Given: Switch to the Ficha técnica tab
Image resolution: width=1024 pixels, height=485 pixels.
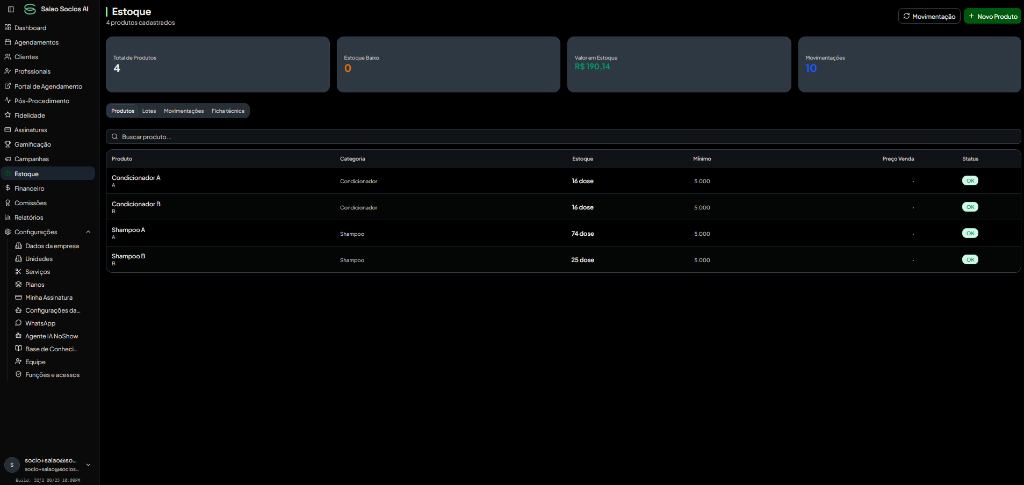Looking at the screenshot, I should click(x=228, y=111).
